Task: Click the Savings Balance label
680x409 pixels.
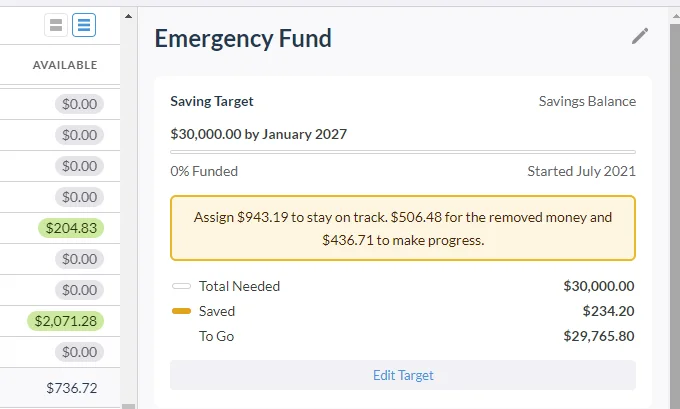Action: (x=587, y=101)
